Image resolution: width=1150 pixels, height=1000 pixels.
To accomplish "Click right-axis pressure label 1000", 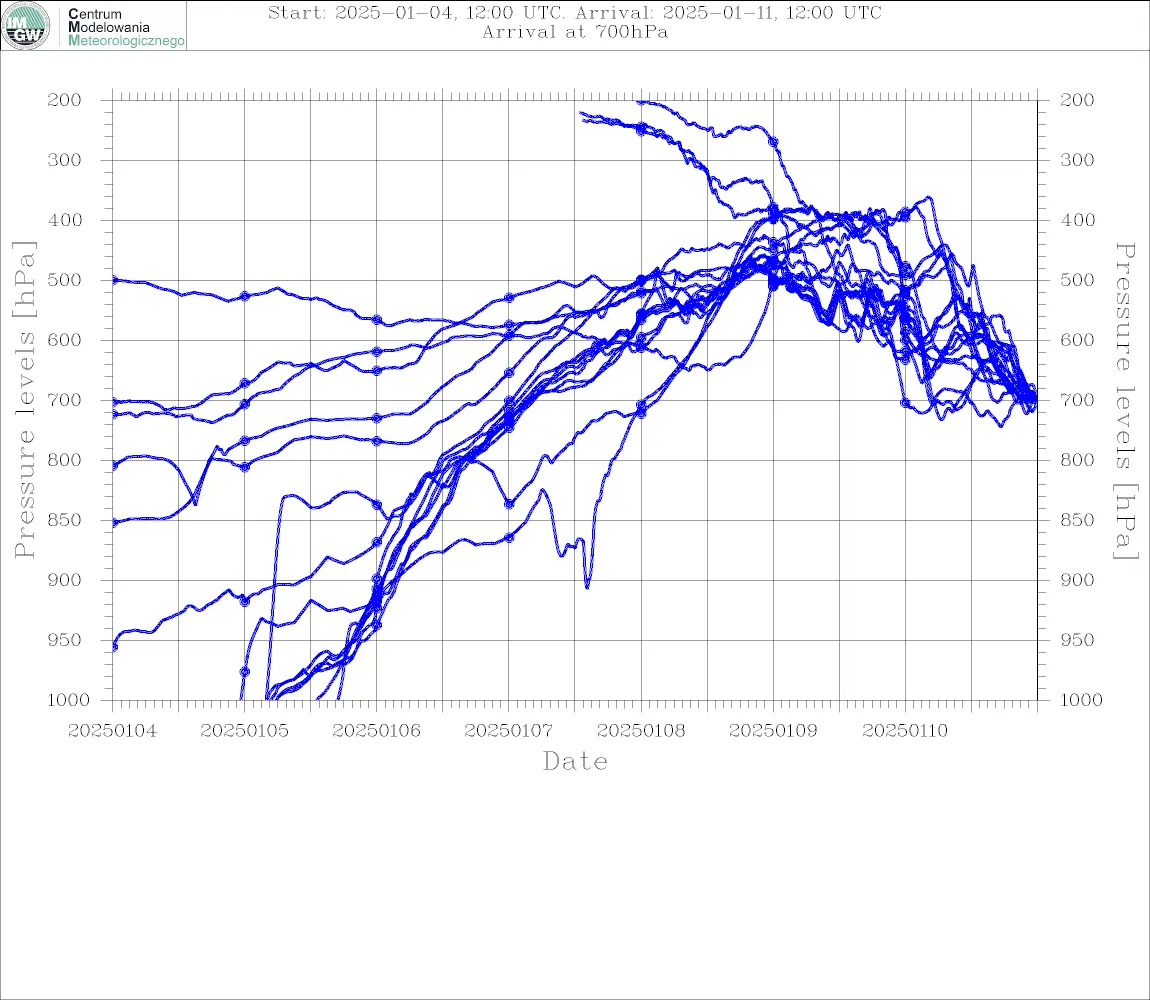I will [1081, 700].
